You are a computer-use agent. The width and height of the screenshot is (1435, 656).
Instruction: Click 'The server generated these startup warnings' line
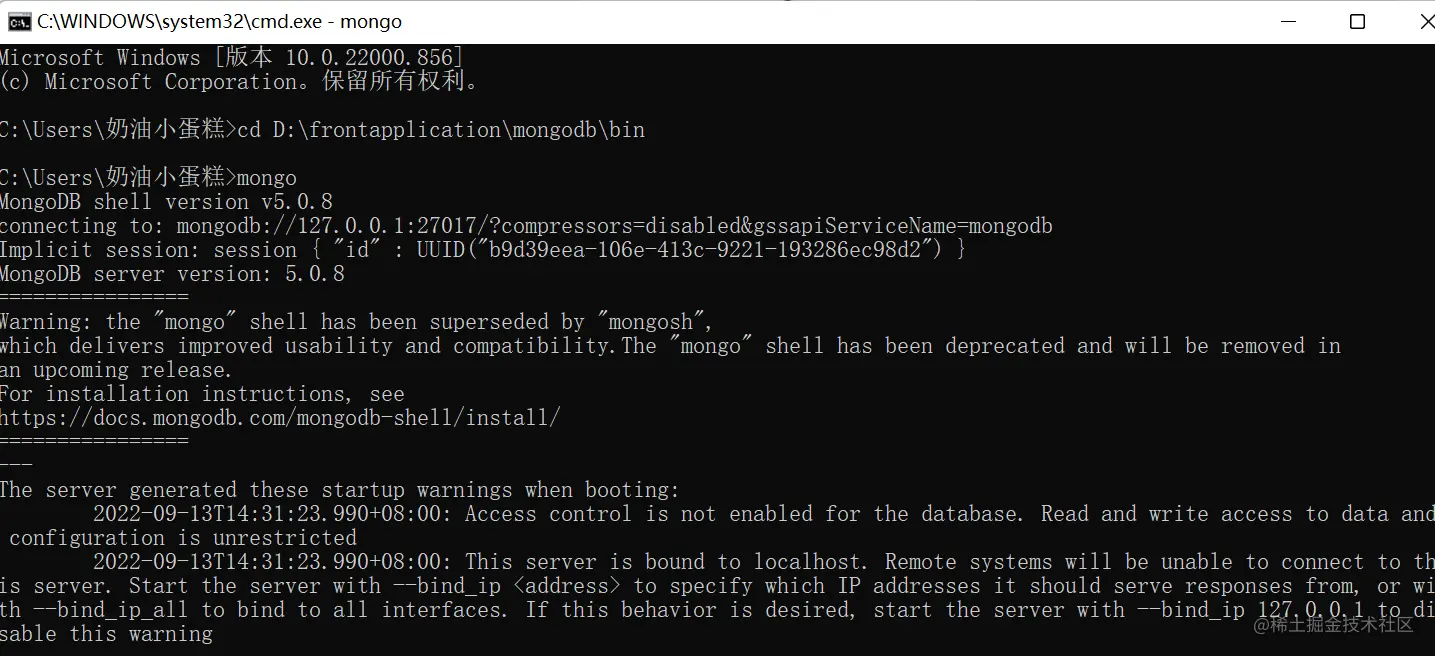(x=340, y=490)
